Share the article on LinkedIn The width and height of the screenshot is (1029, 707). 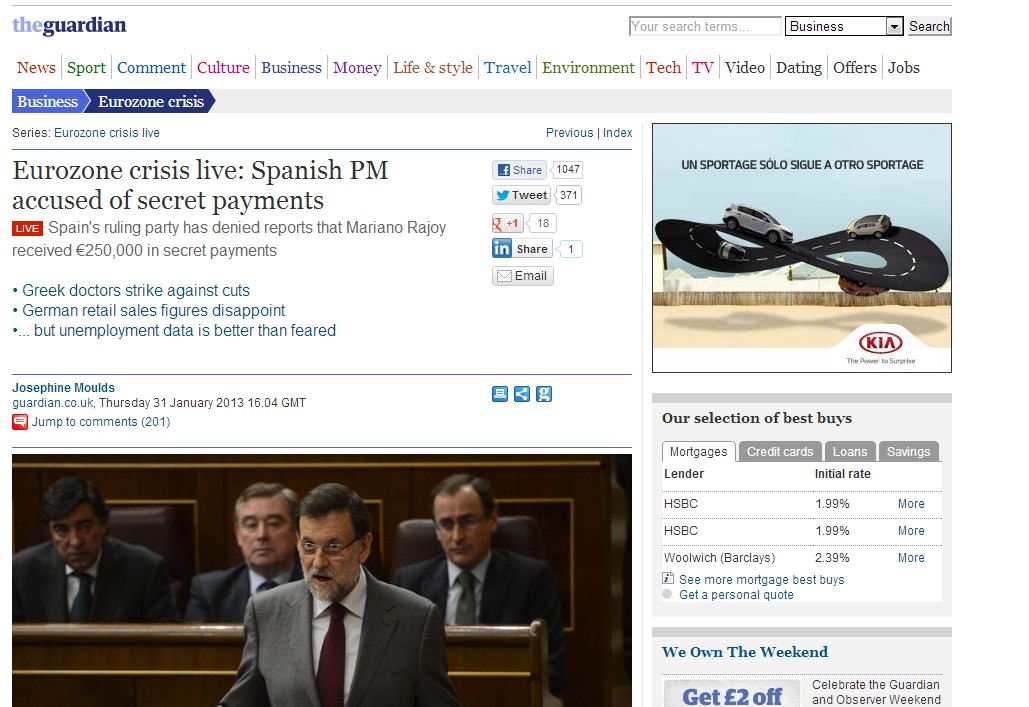pyautogui.click(x=521, y=249)
